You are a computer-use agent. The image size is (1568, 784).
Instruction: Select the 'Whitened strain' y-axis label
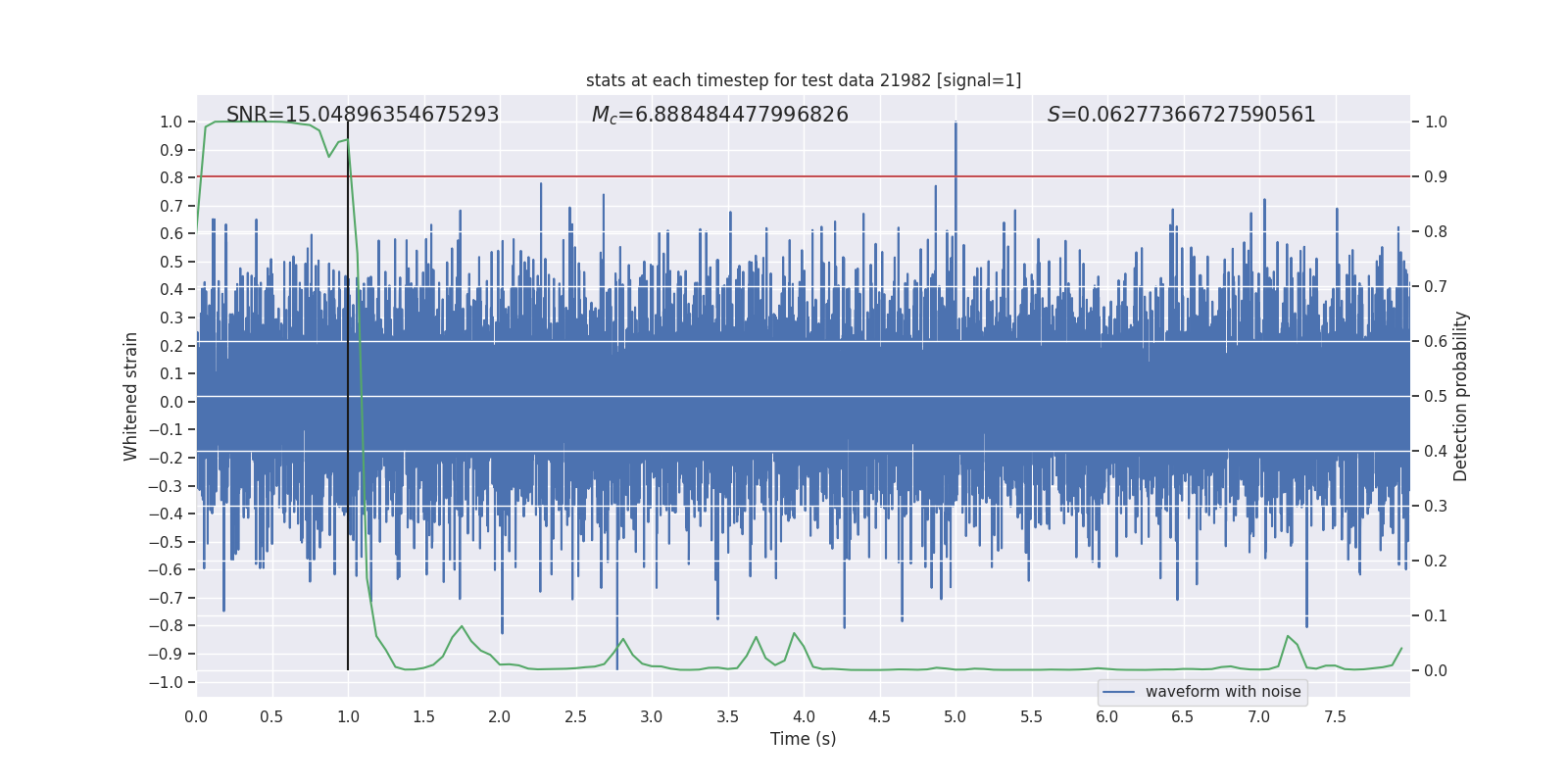[x=130, y=396]
